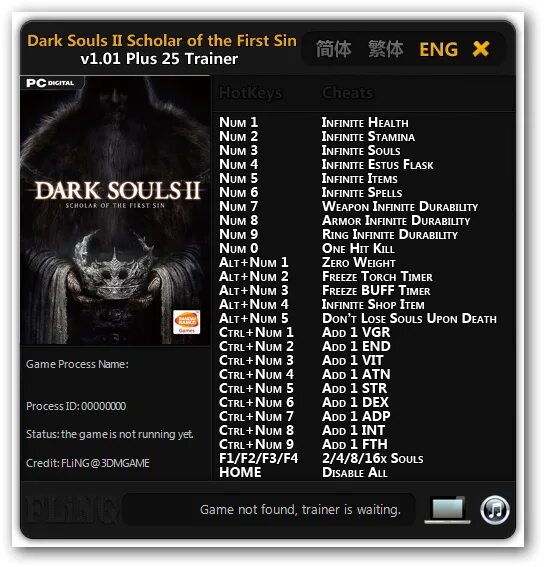The height and width of the screenshot is (567, 544).
Task: Toggle the One Hit Kill cheat
Action: point(358,248)
